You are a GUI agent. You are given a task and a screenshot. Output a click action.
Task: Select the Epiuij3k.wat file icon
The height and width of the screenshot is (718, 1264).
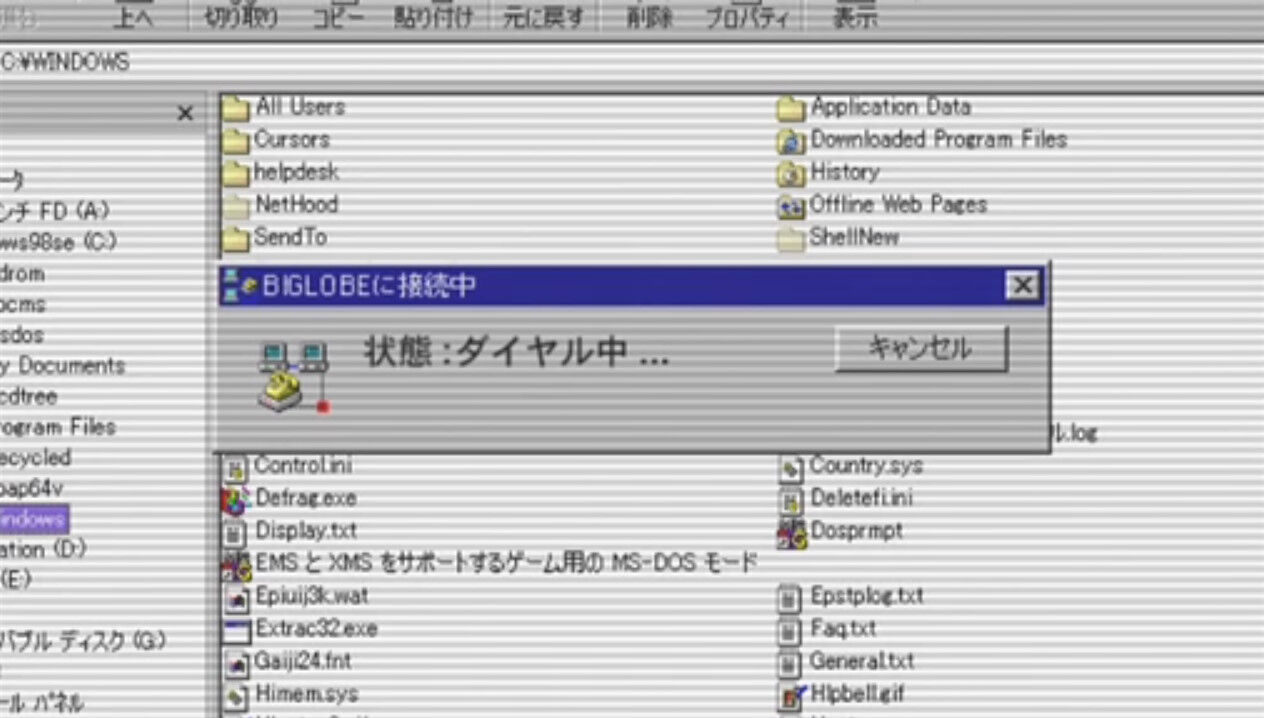236,598
